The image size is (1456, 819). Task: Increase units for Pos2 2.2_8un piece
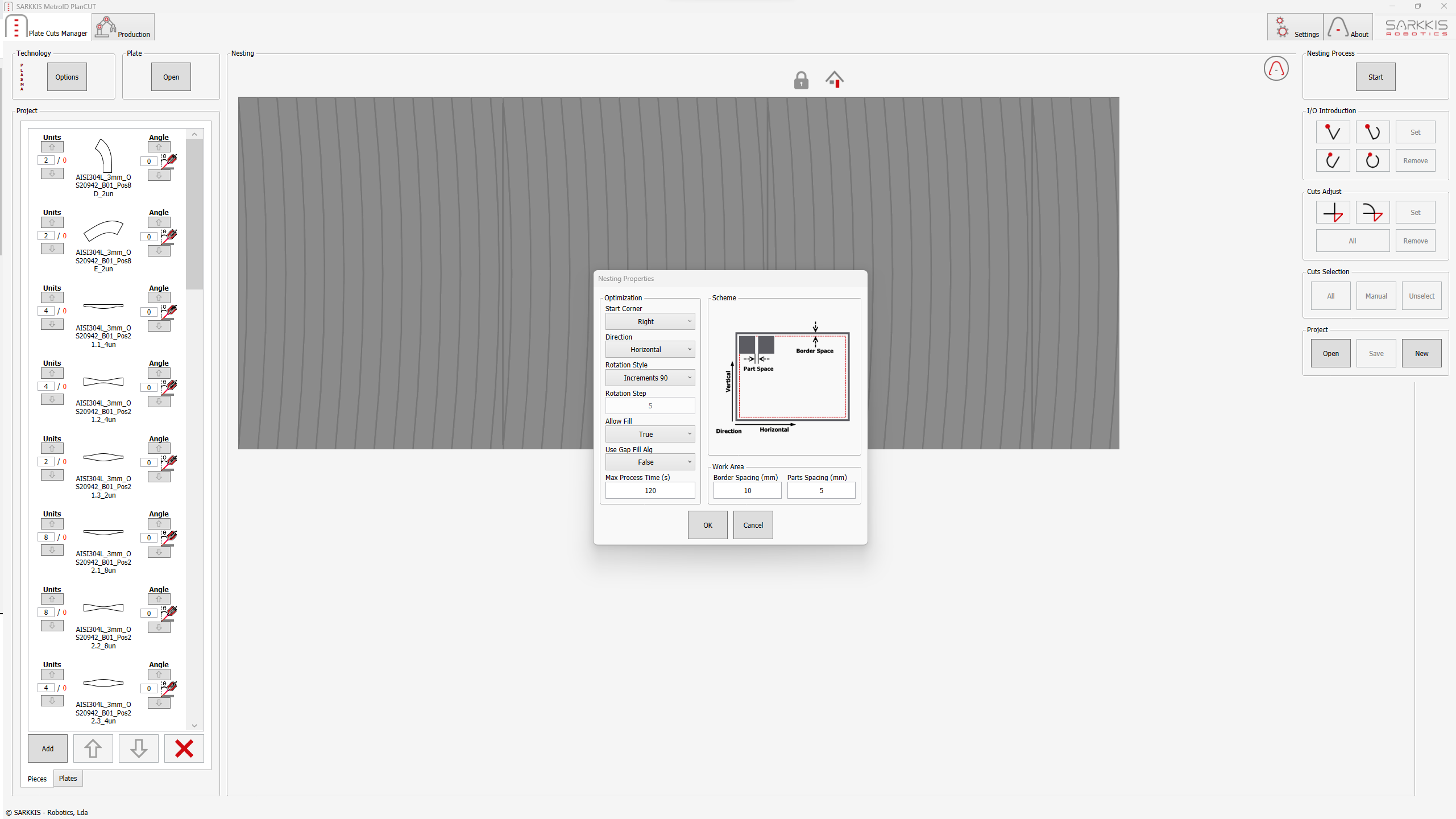tap(52, 599)
